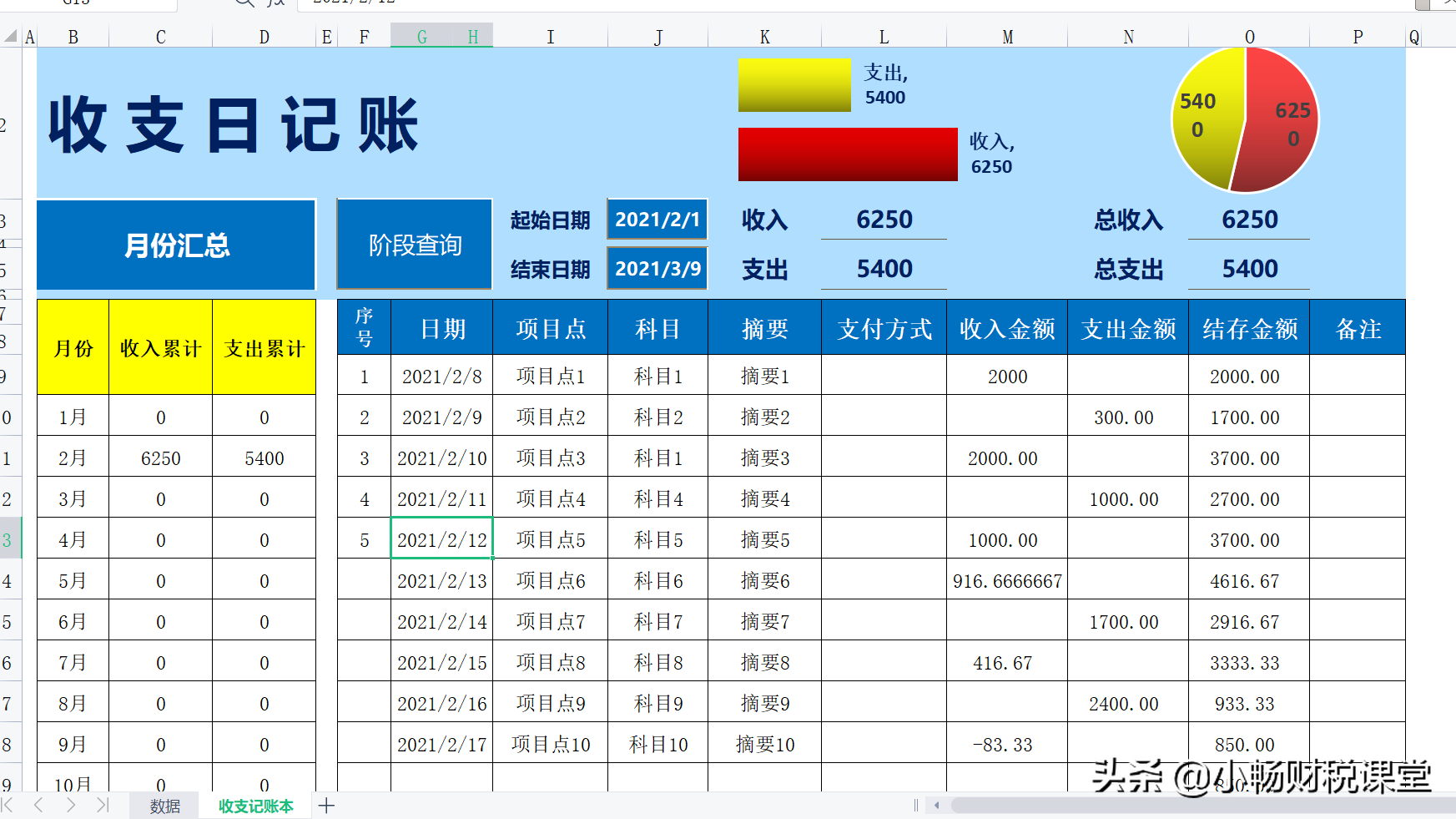The image size is (1456, 819).
Task: Click the red pie slice showing 6250
Action: (1289, 117)
